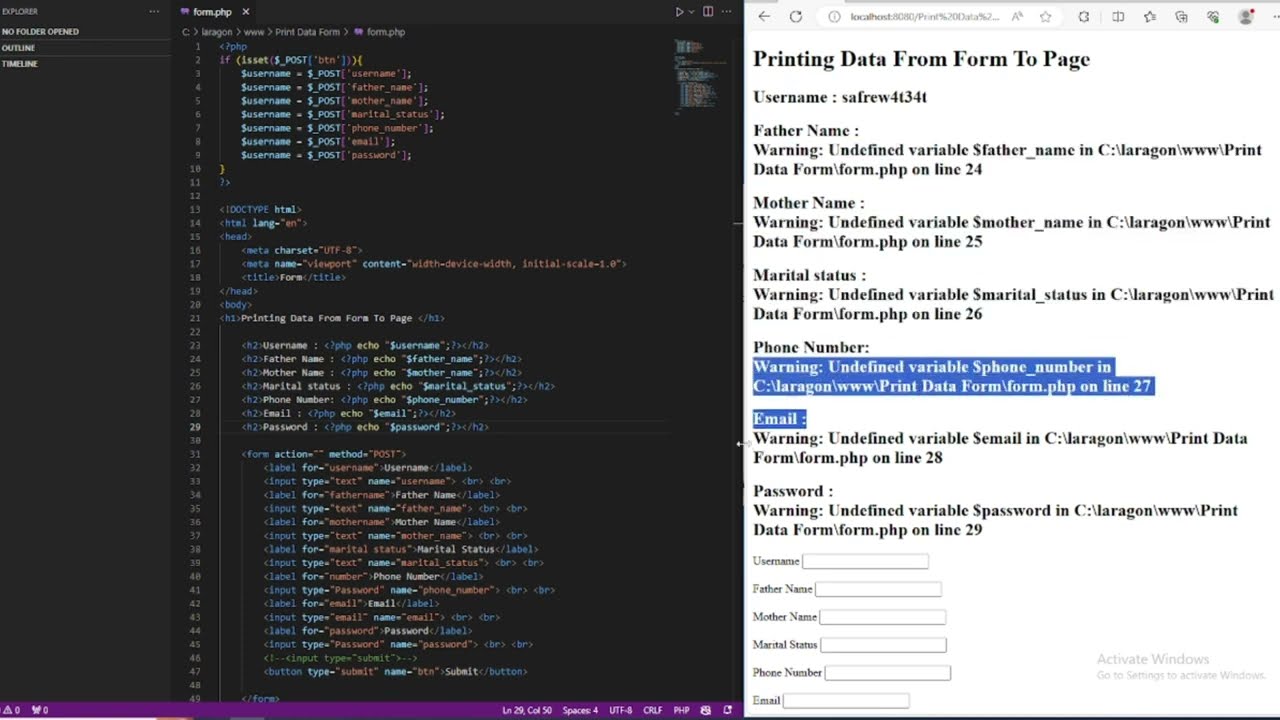
Task: Click the Run Code play icon in editor
Action: coord(679,12)
